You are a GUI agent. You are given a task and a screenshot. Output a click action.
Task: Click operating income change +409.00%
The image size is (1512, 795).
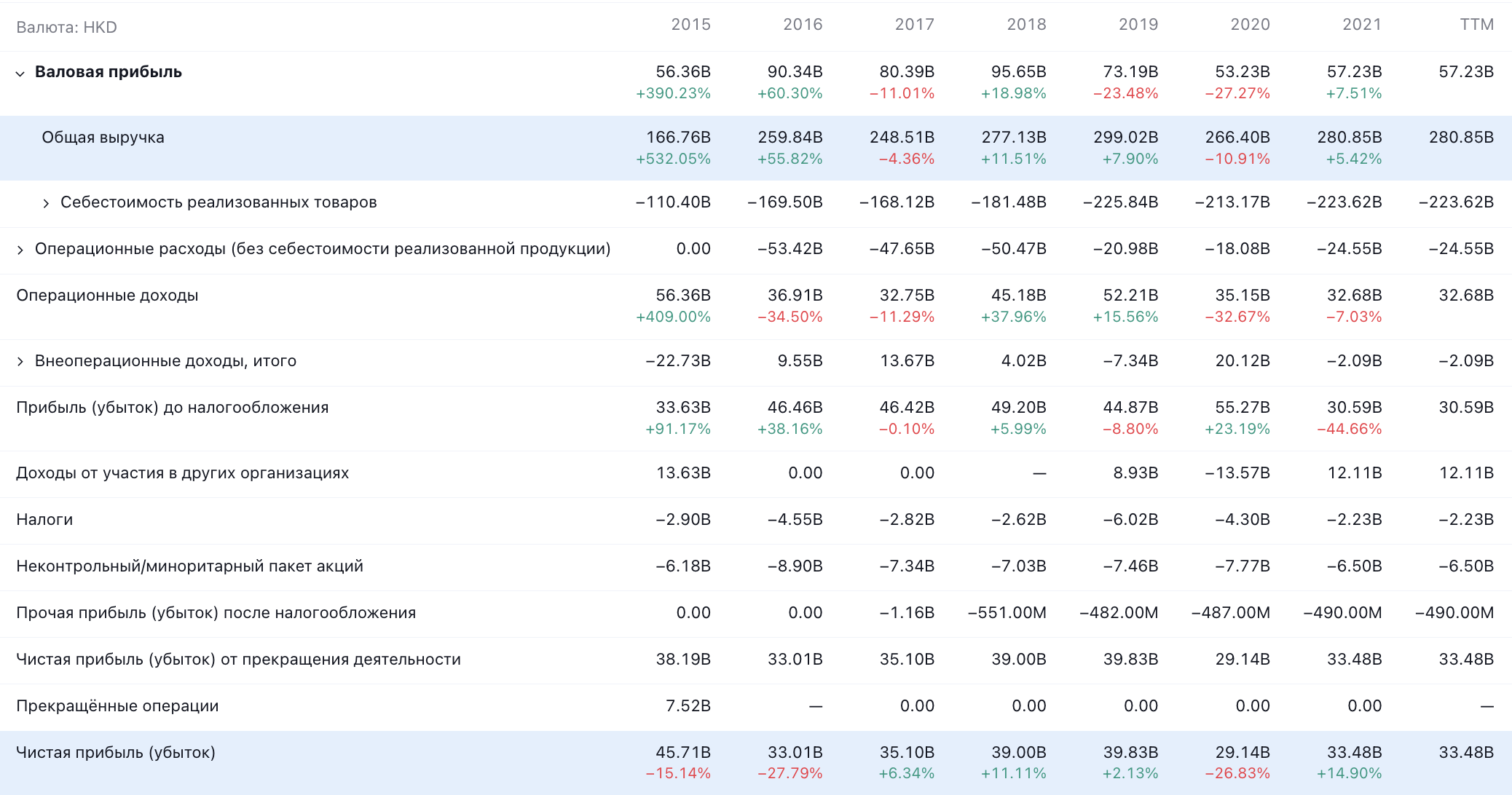tap(673, 317)
